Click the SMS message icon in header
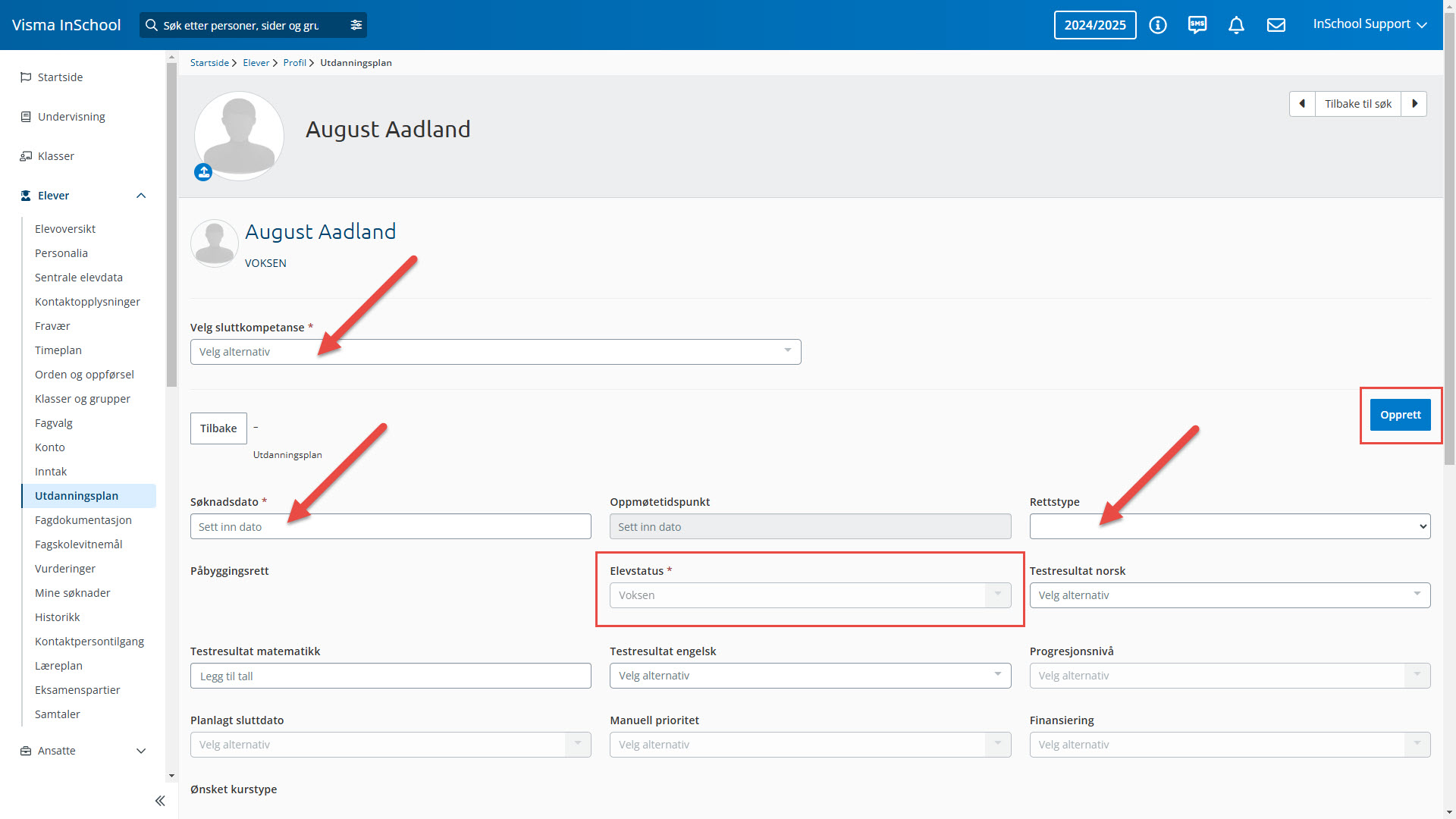Image resolution: width=1456 pixels, height=819 pixels. click(x=1197, y=25)
